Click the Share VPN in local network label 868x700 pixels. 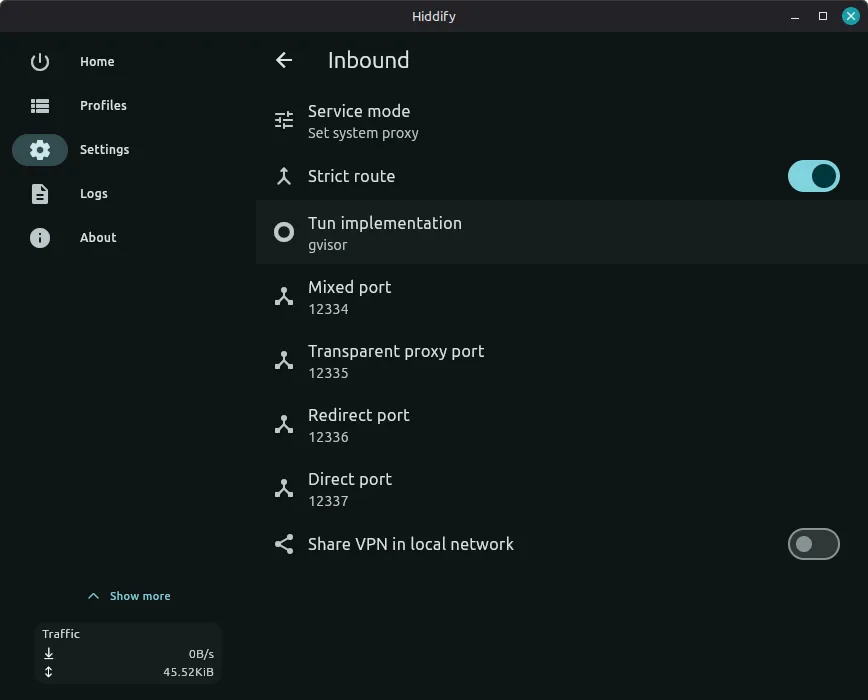[411, 544]
